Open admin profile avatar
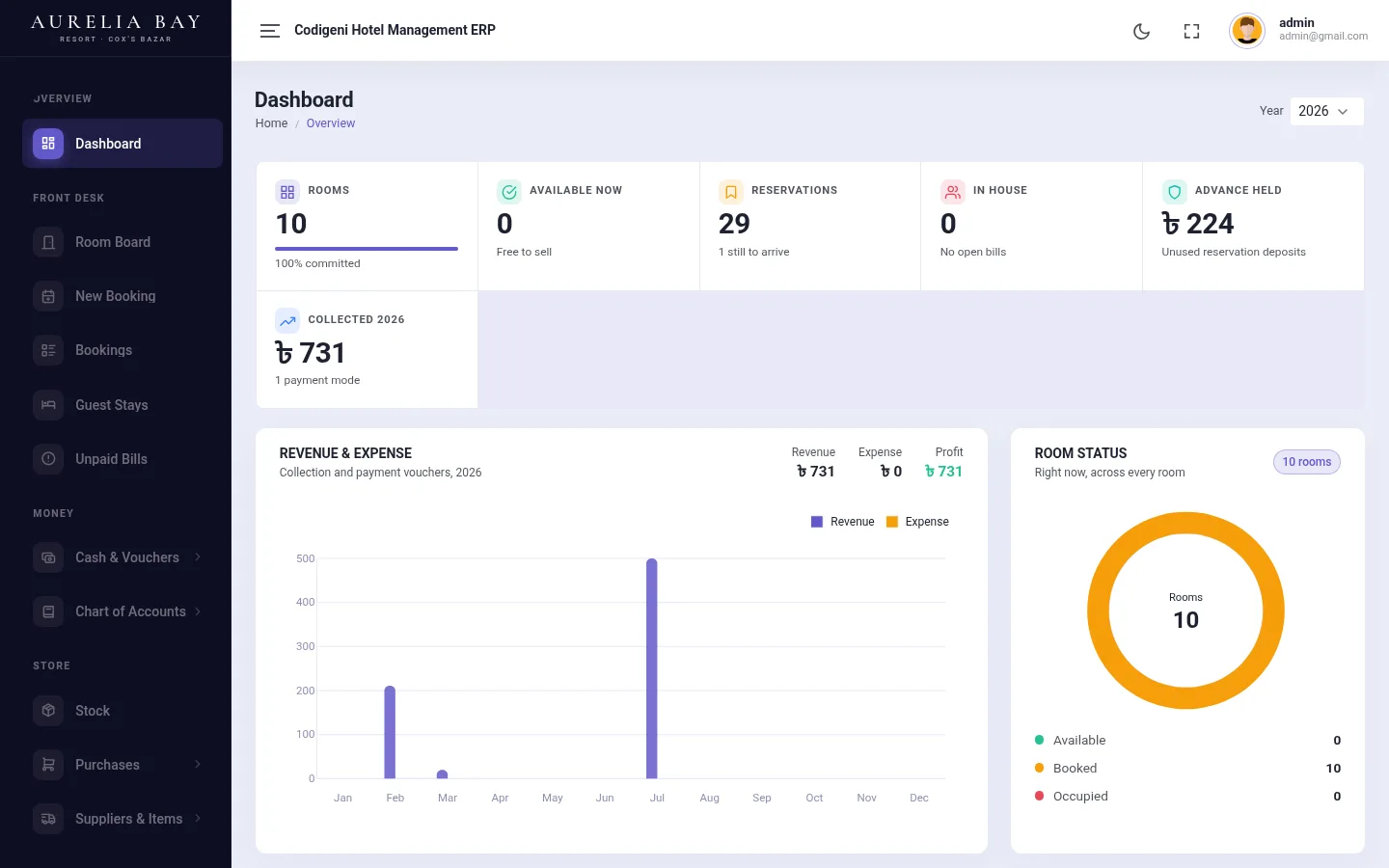1389x868 pixels. pos(1247,31)
